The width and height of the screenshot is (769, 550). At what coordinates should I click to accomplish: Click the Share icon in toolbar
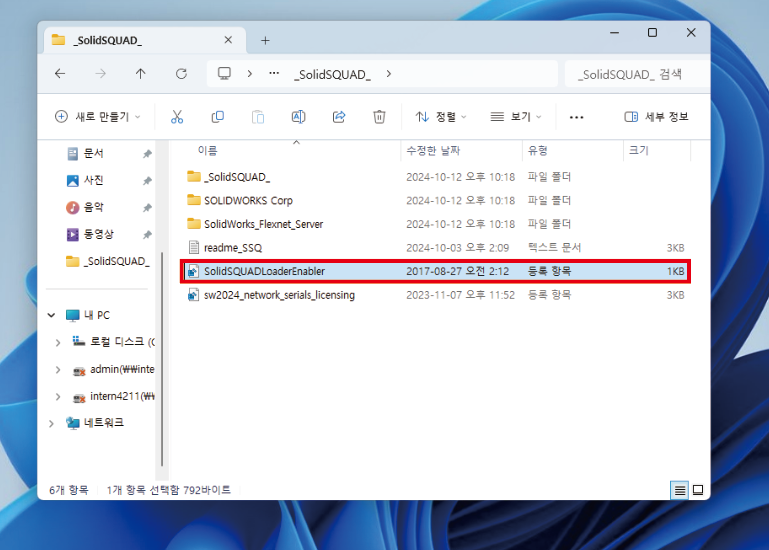(339, 117)
